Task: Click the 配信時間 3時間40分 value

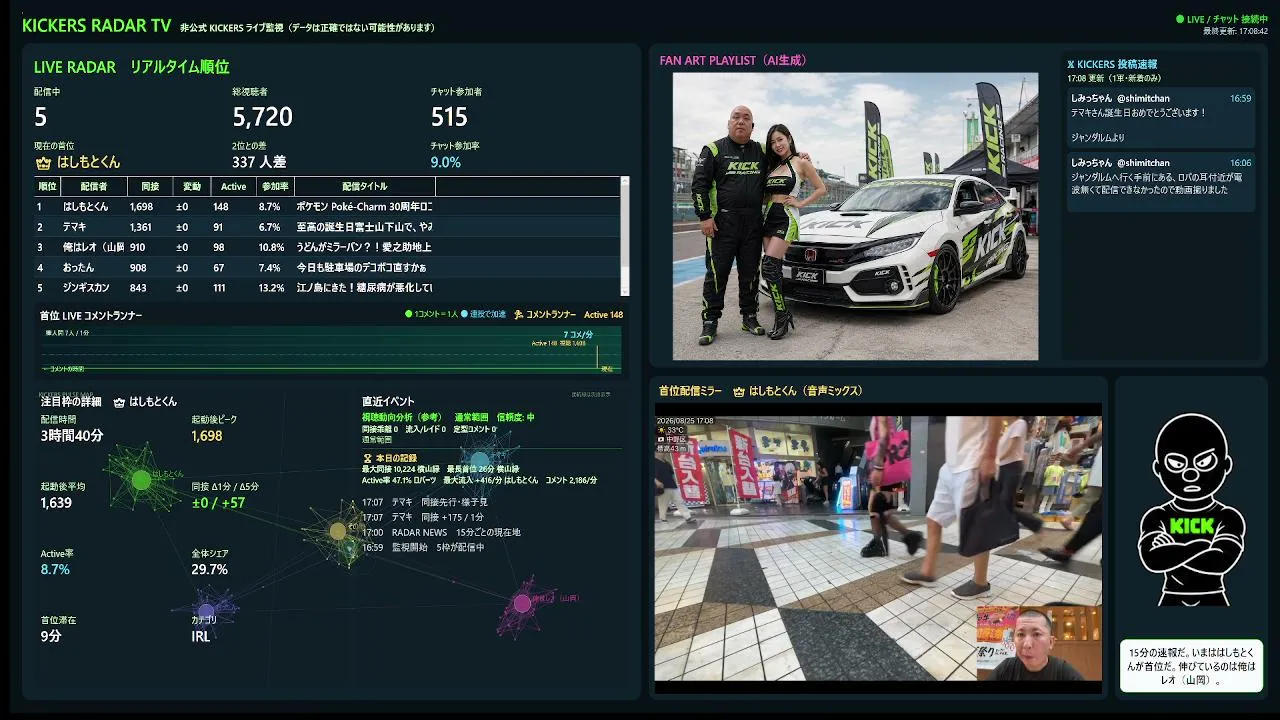Action: 72,436
